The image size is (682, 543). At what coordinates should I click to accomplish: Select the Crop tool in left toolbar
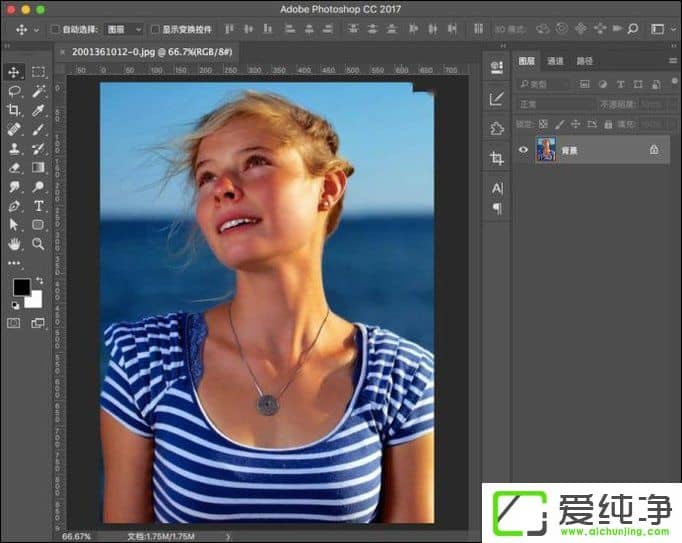[14, 110]
